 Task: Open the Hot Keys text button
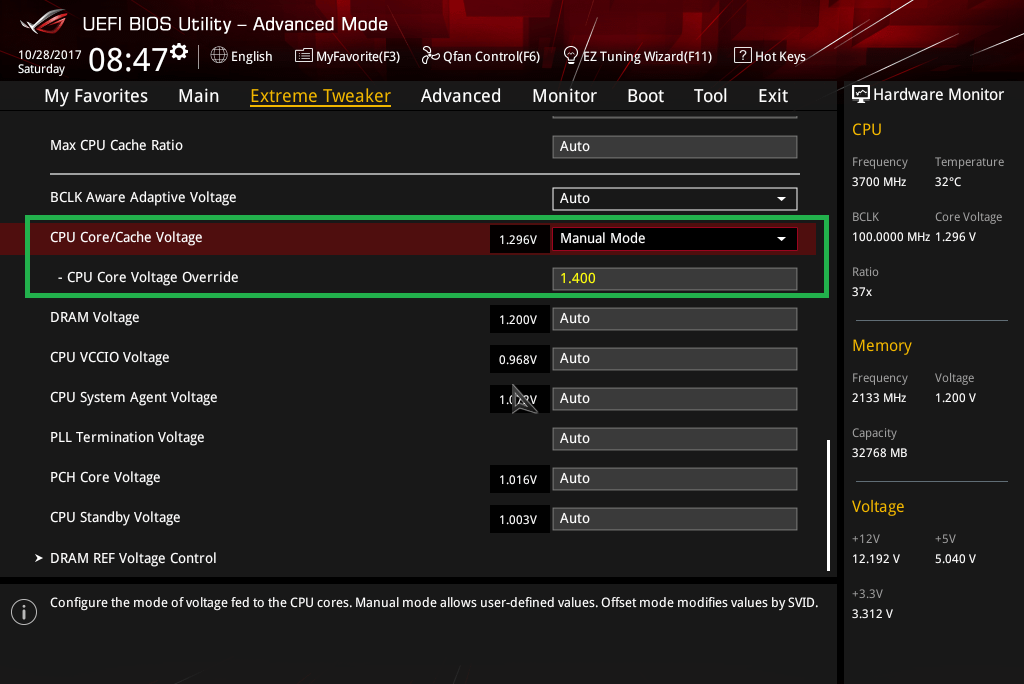point(780,57)
